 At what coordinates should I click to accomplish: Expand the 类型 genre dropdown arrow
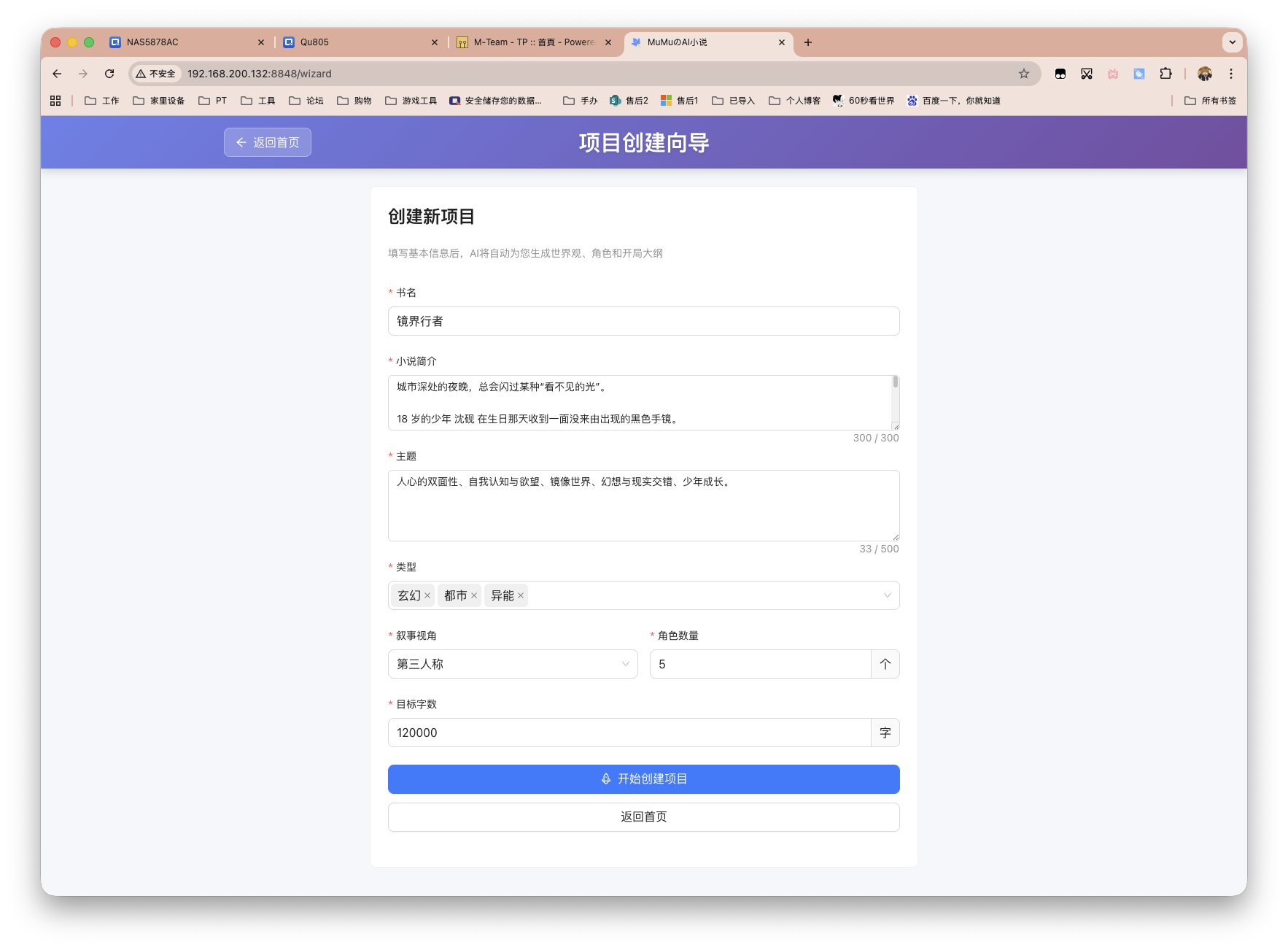[x=887, y=595]
